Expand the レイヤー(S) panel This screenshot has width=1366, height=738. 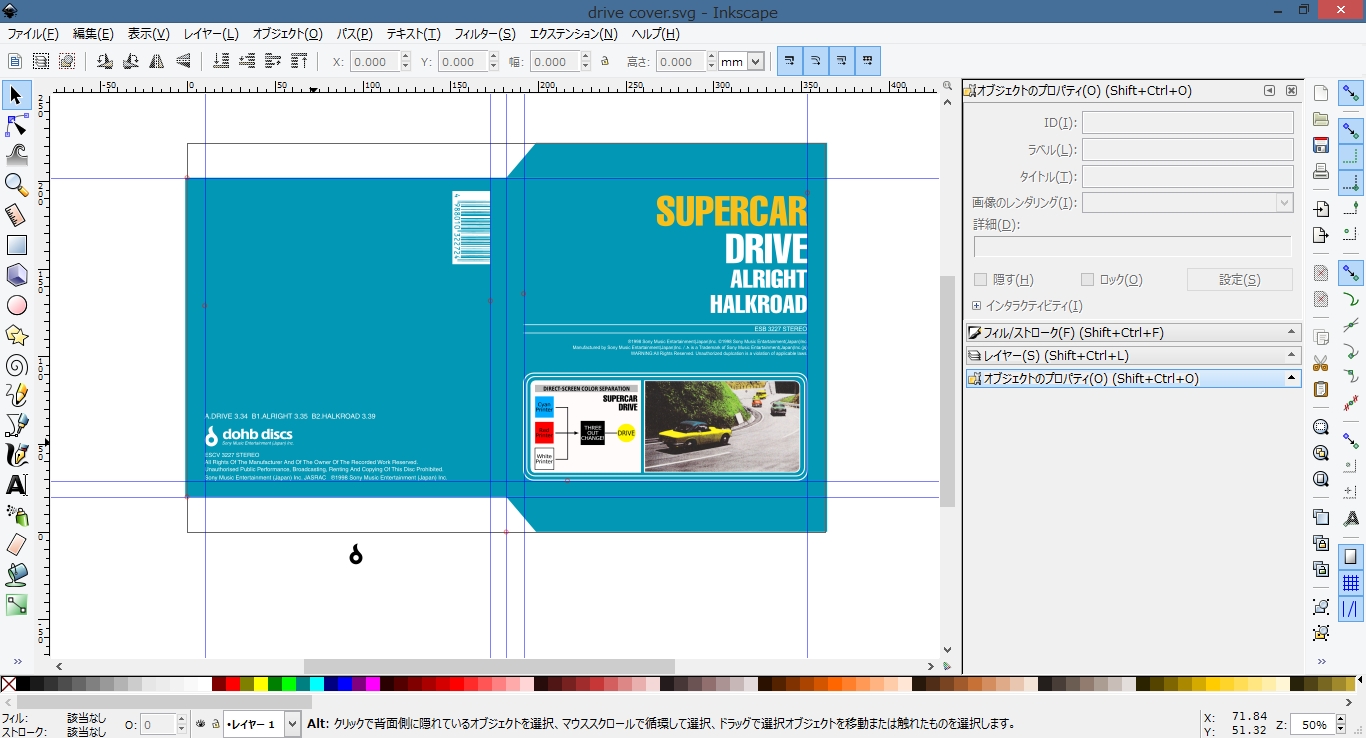click(x=1133, y=356)
